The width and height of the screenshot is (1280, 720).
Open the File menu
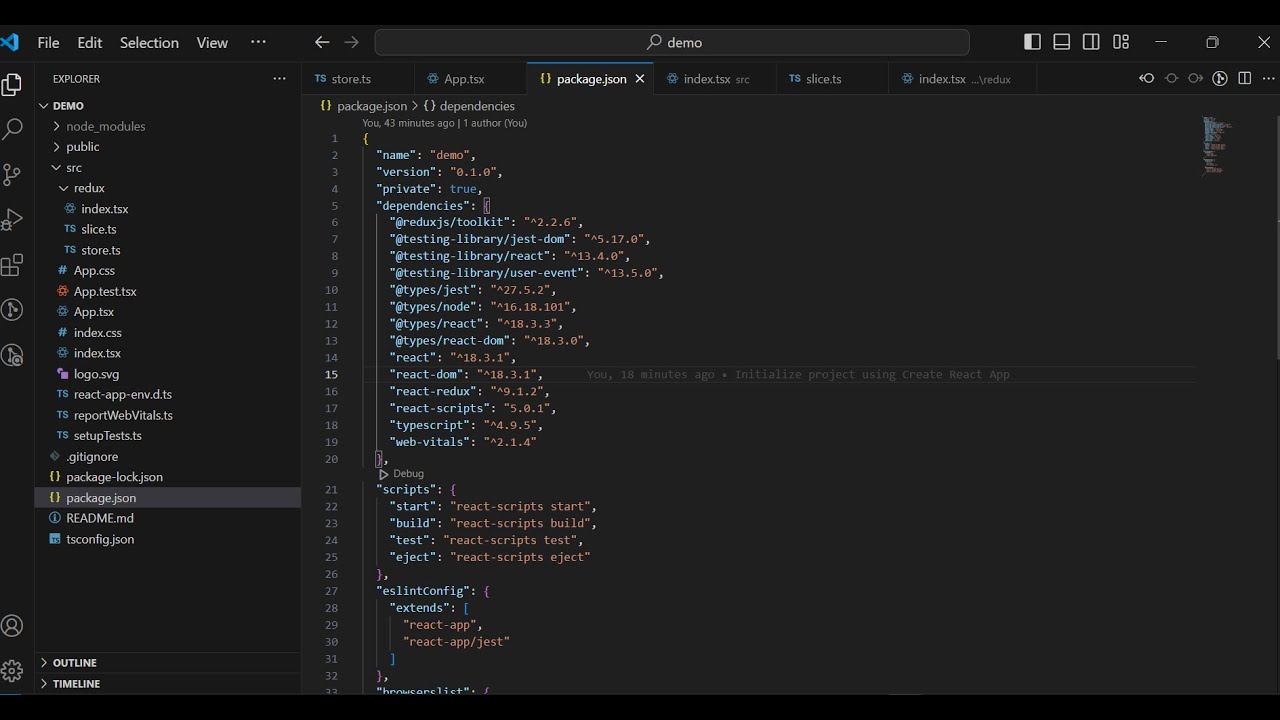(x=48, y=42)
